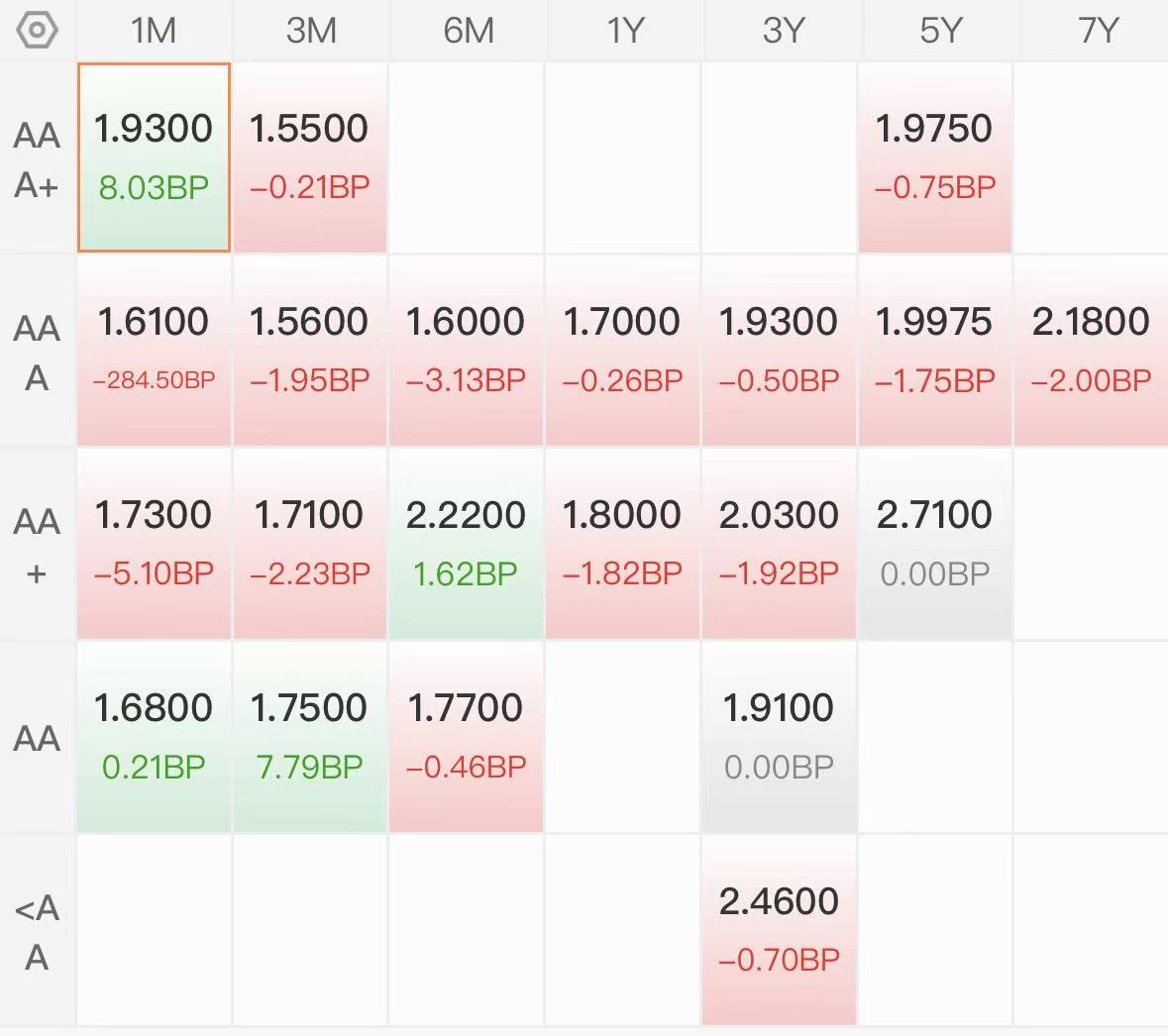Click the gray 1.9100 0.00BP cell
Image resolution: width=1168 pixels, height=1036 pixels.
click(x=779, y=737)
